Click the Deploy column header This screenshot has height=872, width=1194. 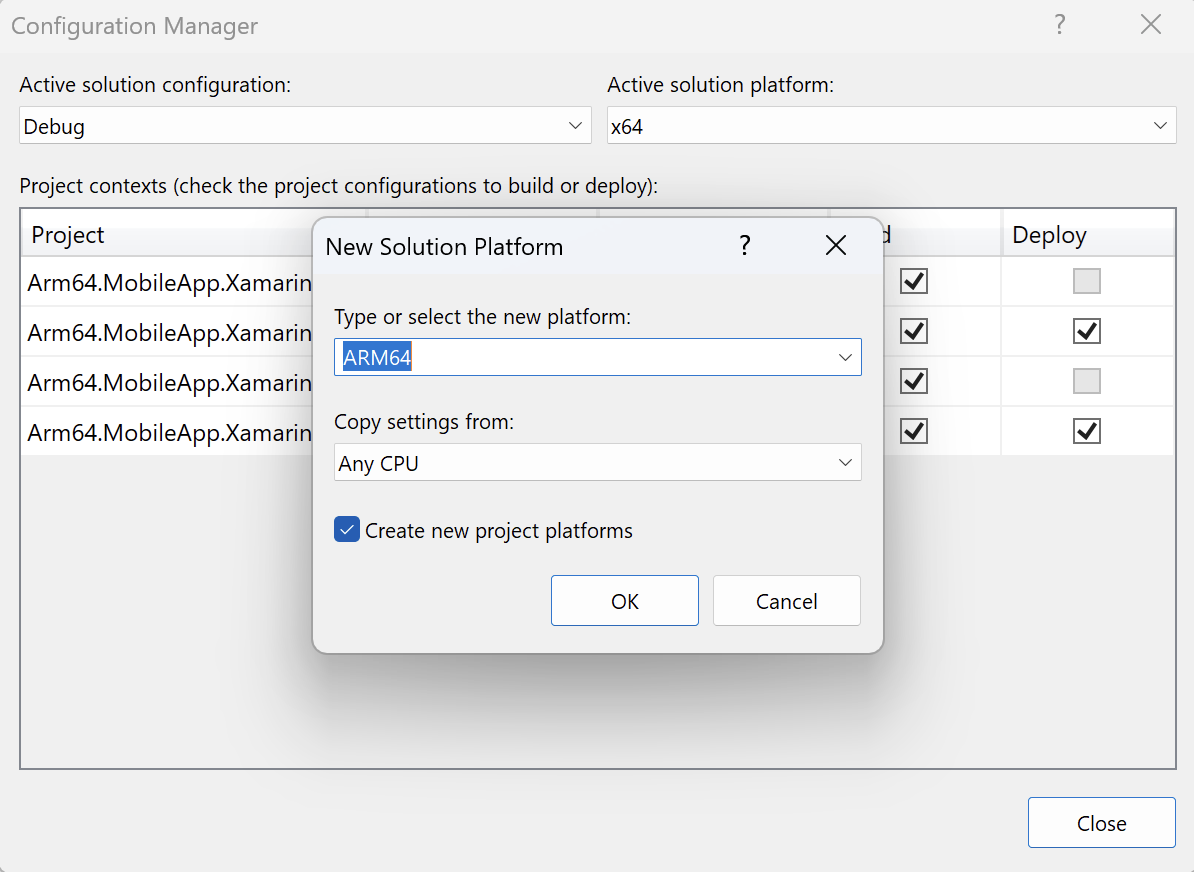click(x=1049, y=235)
